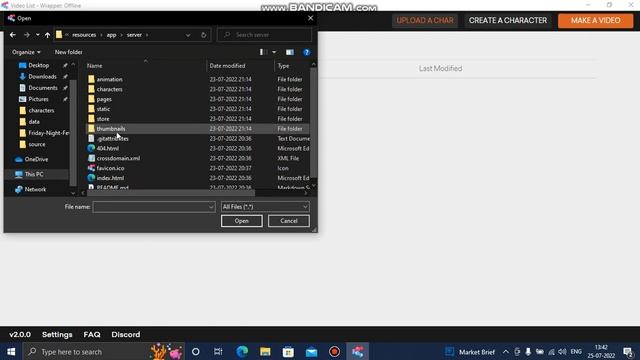This screenshot has width=640, height=360.
Task: Open the All Files type filter dropdown
Action: point(265,207)
